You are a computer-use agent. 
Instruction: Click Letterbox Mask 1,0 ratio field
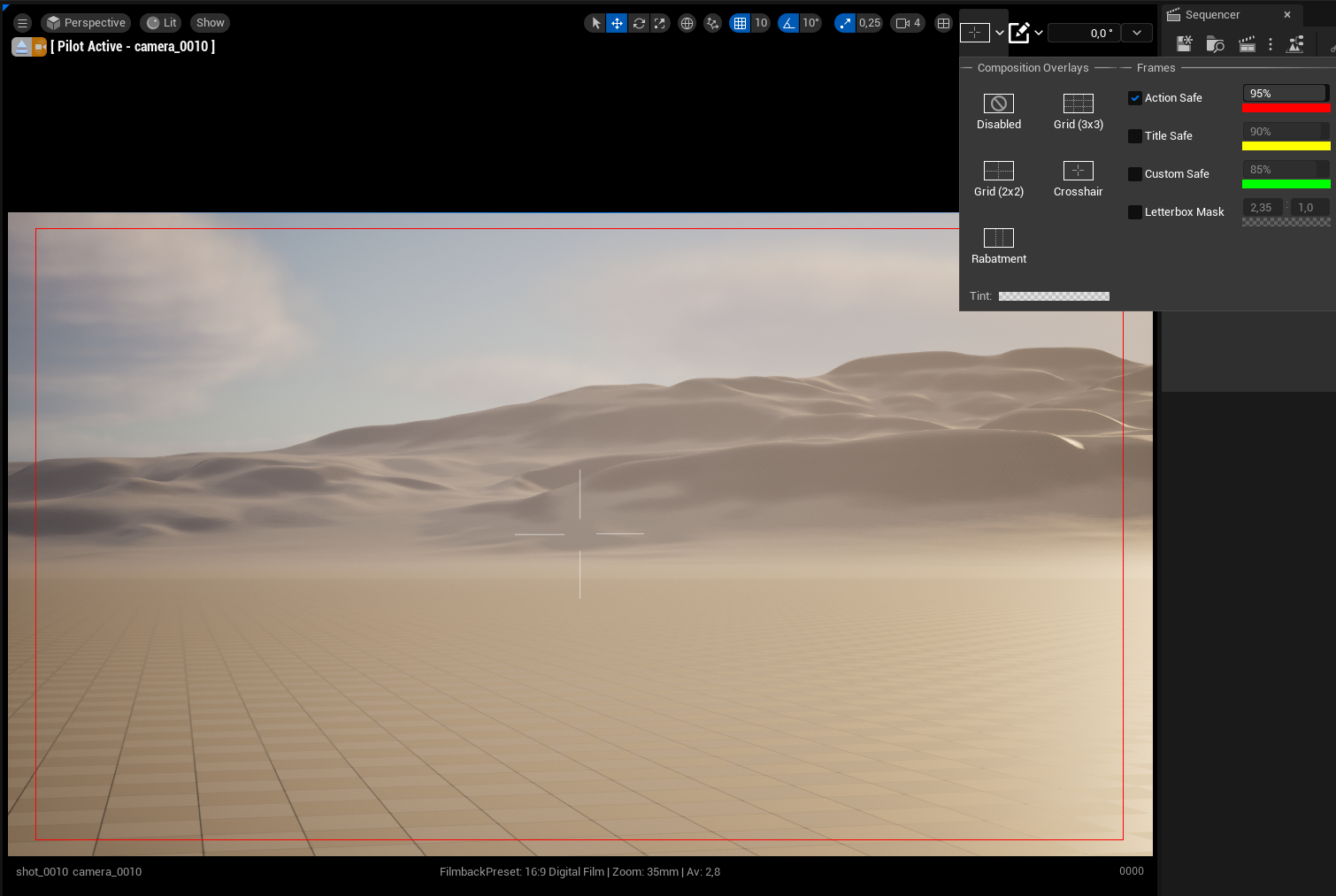1309,208
